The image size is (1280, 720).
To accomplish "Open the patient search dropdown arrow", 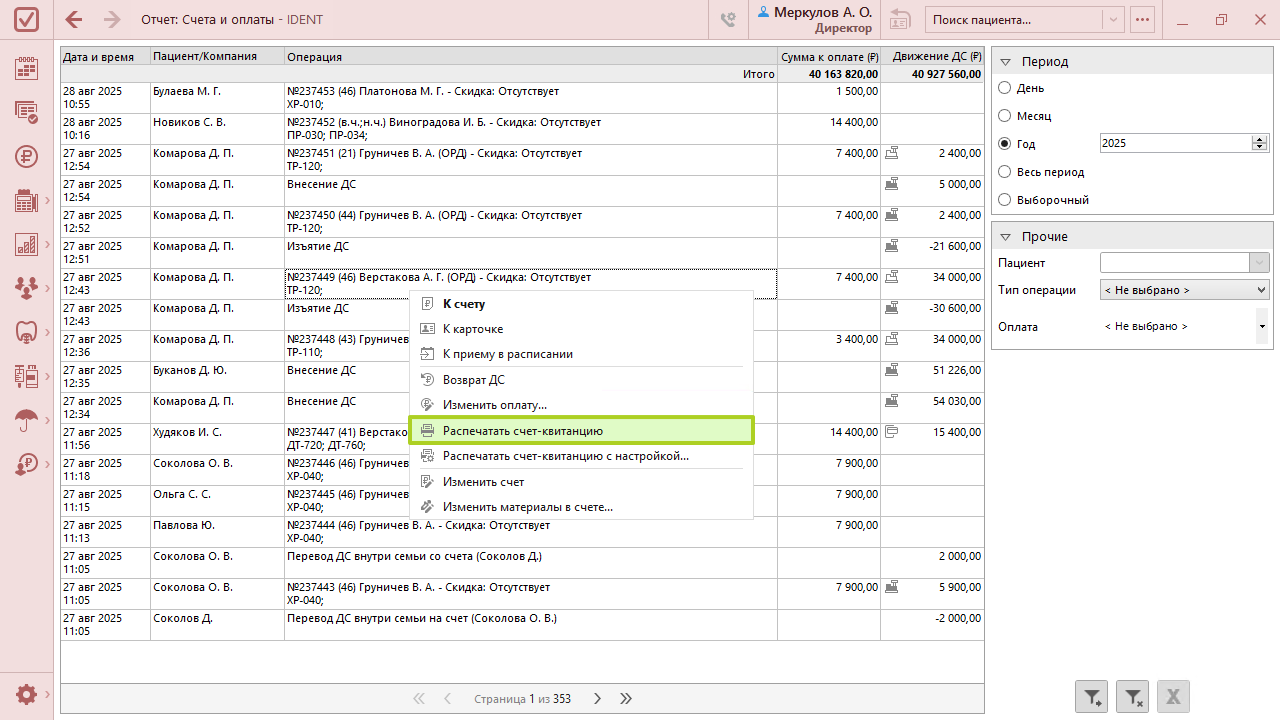I will click(x=1113, y=19).
